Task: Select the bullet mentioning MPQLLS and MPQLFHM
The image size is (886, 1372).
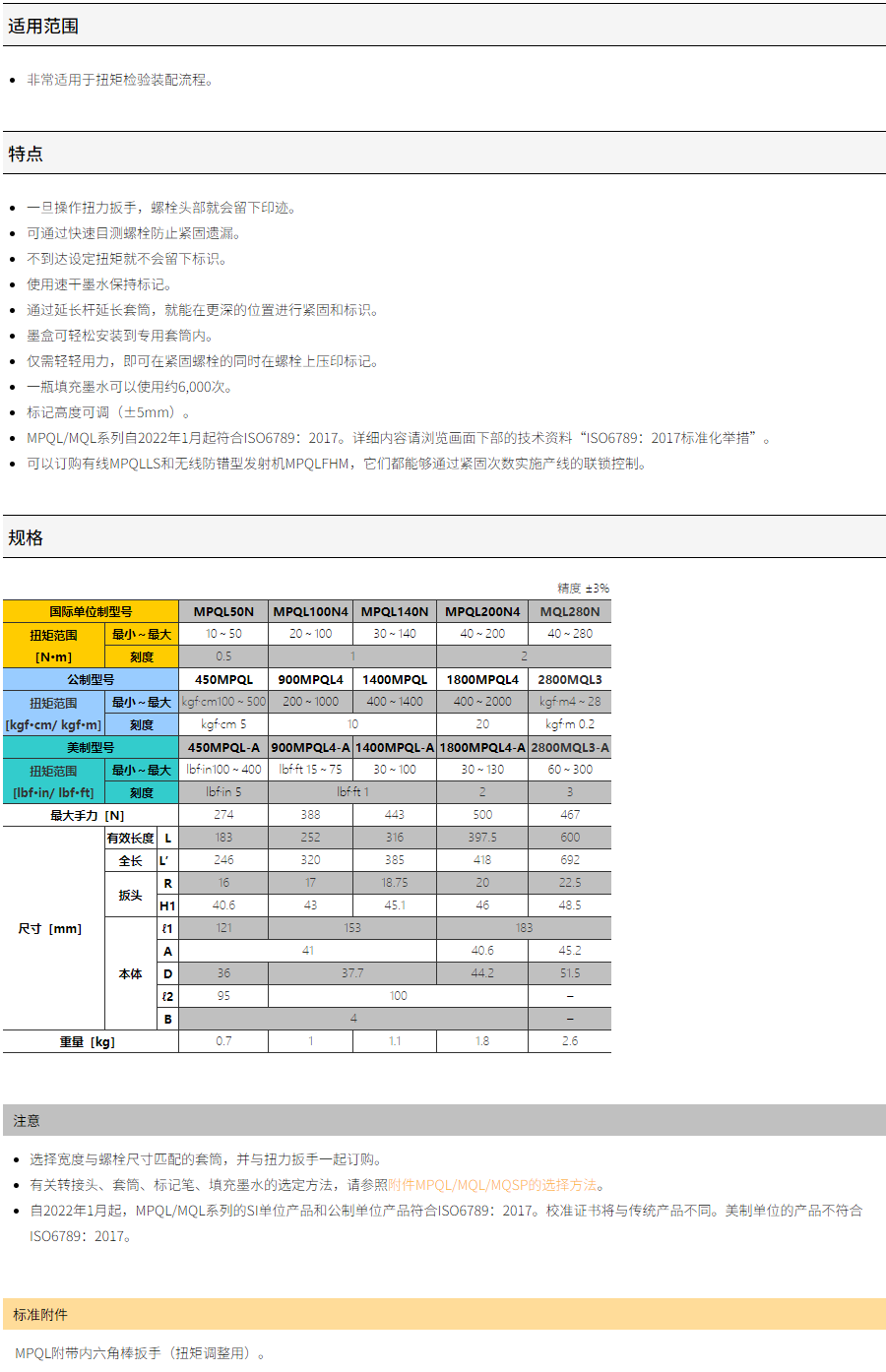Action: coord(339,464)
